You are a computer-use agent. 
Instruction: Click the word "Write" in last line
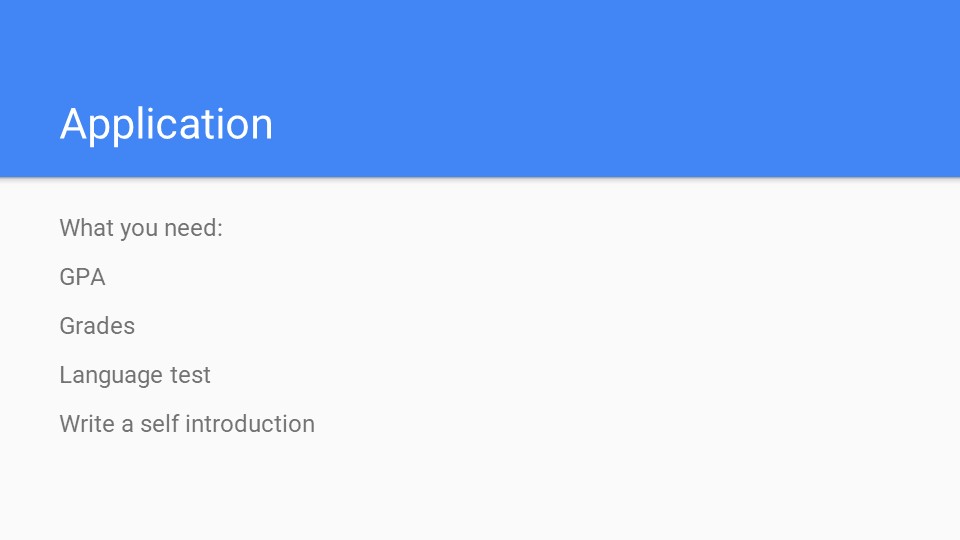tap(87, 424)
